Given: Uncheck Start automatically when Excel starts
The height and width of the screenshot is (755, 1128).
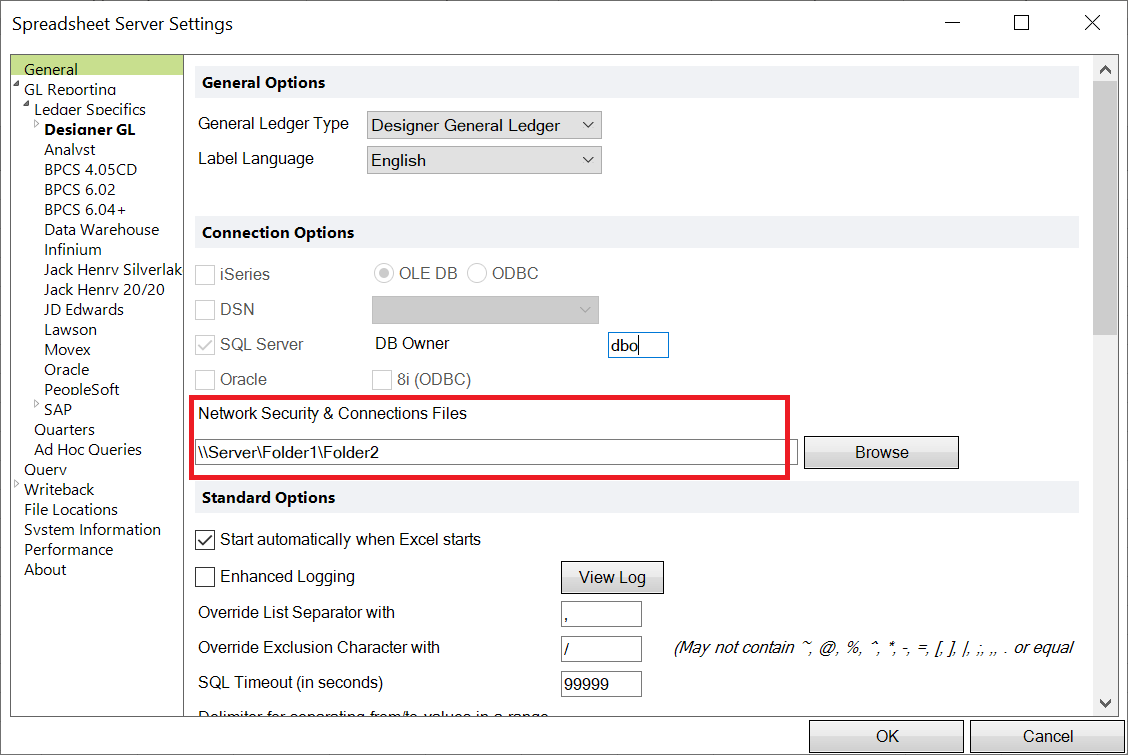Looking at the screenshot, I should coord(205,539).
